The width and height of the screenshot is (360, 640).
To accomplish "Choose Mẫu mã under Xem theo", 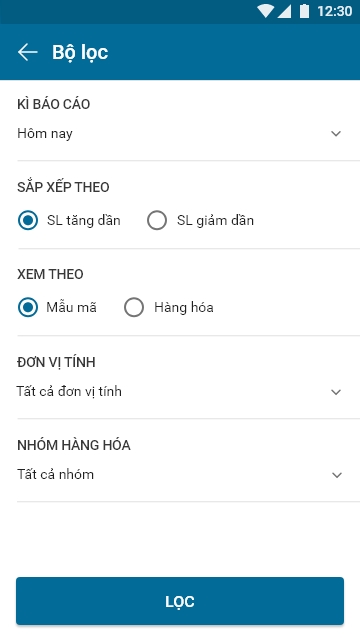I will click(x=57, y=307).
